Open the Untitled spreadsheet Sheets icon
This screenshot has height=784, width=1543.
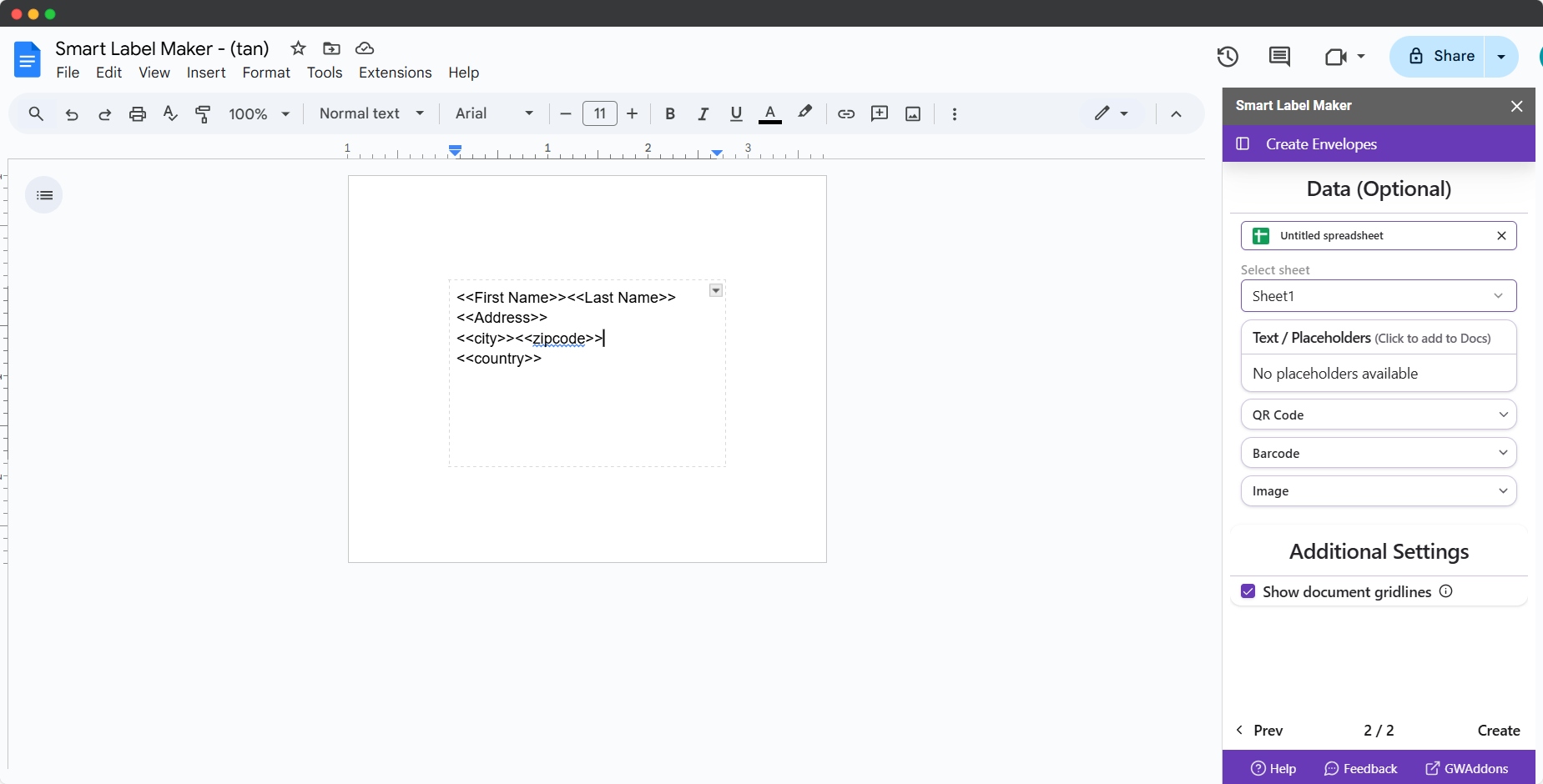pyautogui.click(x=1261, y=236)
